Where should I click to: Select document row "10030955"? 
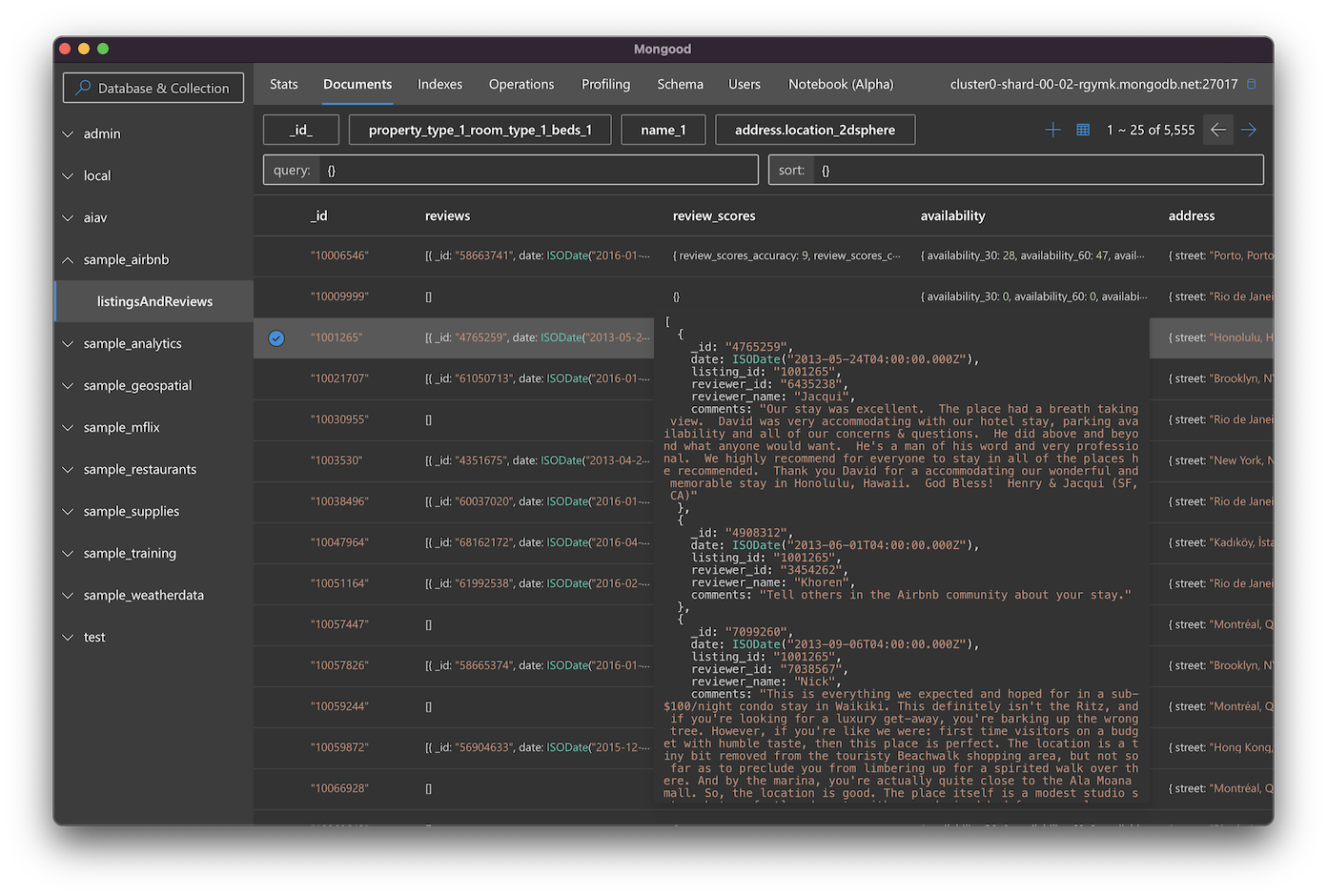click(x=454, y=419)
